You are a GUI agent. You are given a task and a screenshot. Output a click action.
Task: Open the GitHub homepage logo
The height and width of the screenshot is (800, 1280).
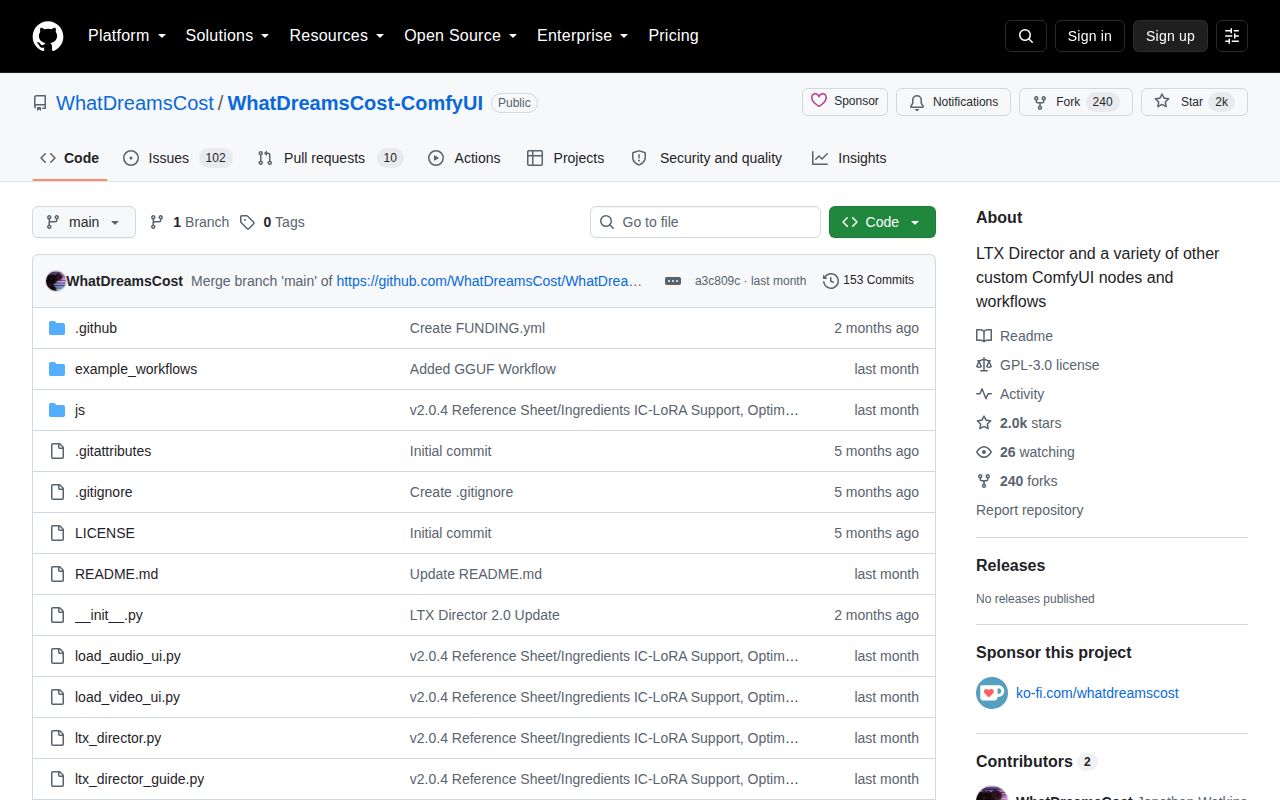tap(48, 36)
